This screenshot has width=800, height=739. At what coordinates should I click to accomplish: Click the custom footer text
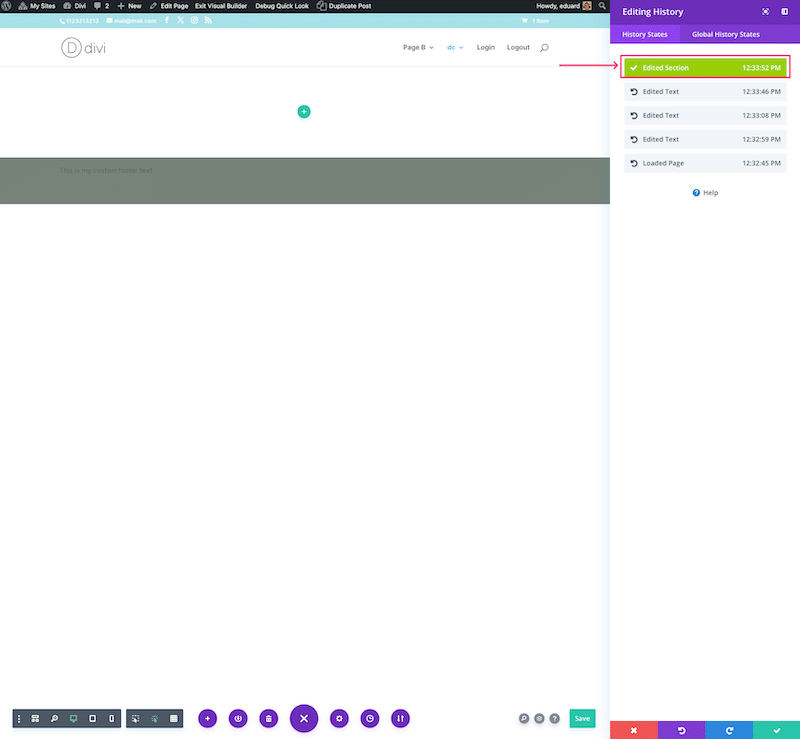(106, 170)
